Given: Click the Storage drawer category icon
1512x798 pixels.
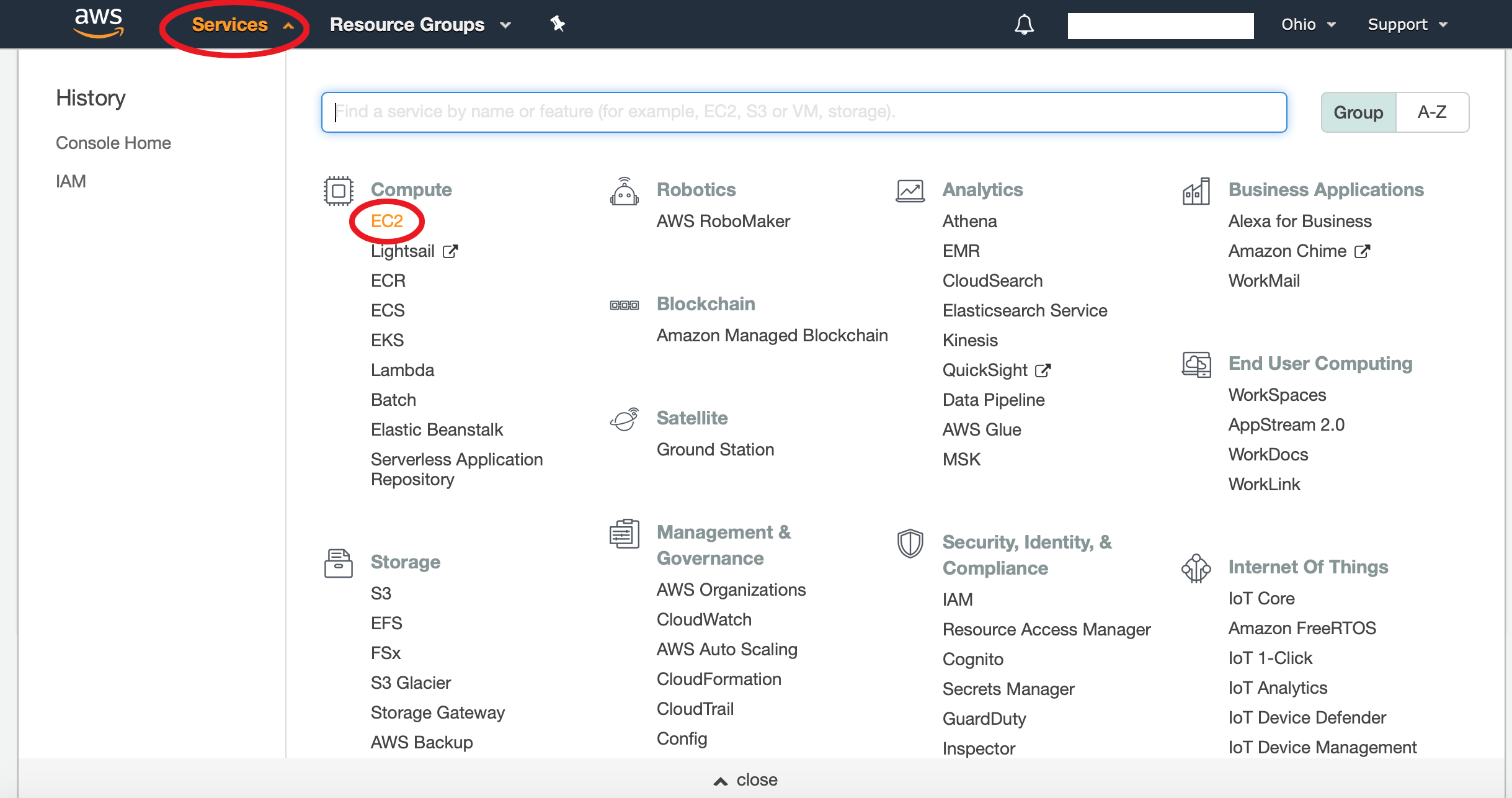Looking at the screenshot, I should (338, 563).
